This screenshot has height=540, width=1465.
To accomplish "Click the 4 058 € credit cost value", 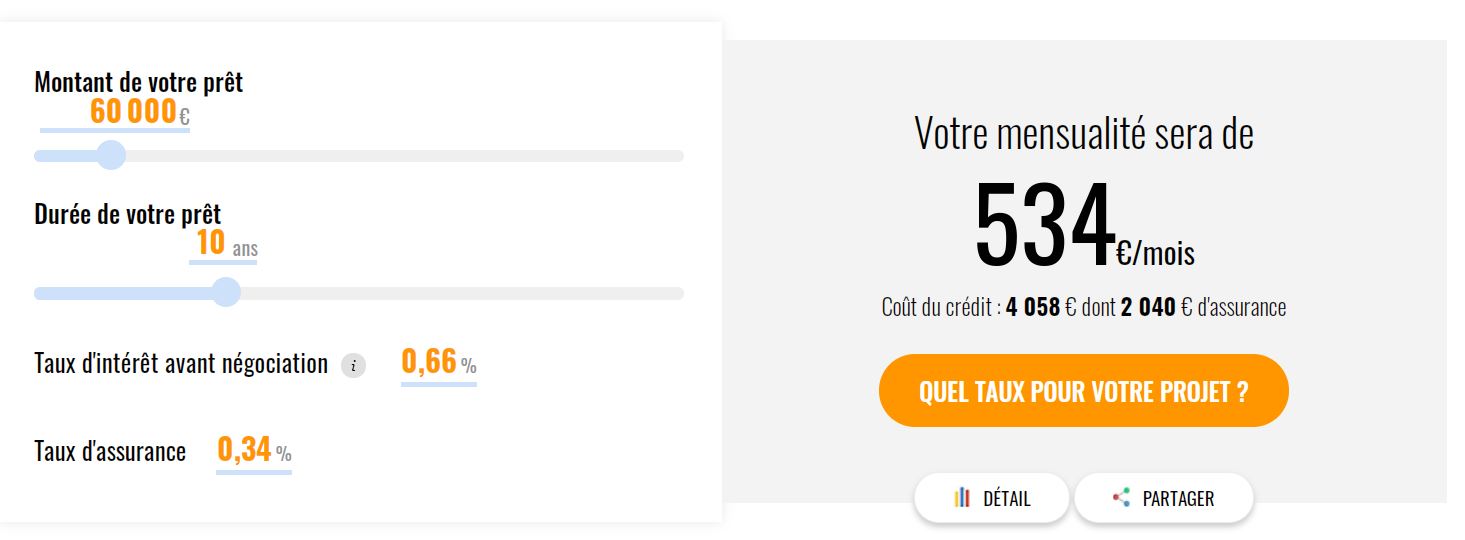I will [x=1033, y=308].
